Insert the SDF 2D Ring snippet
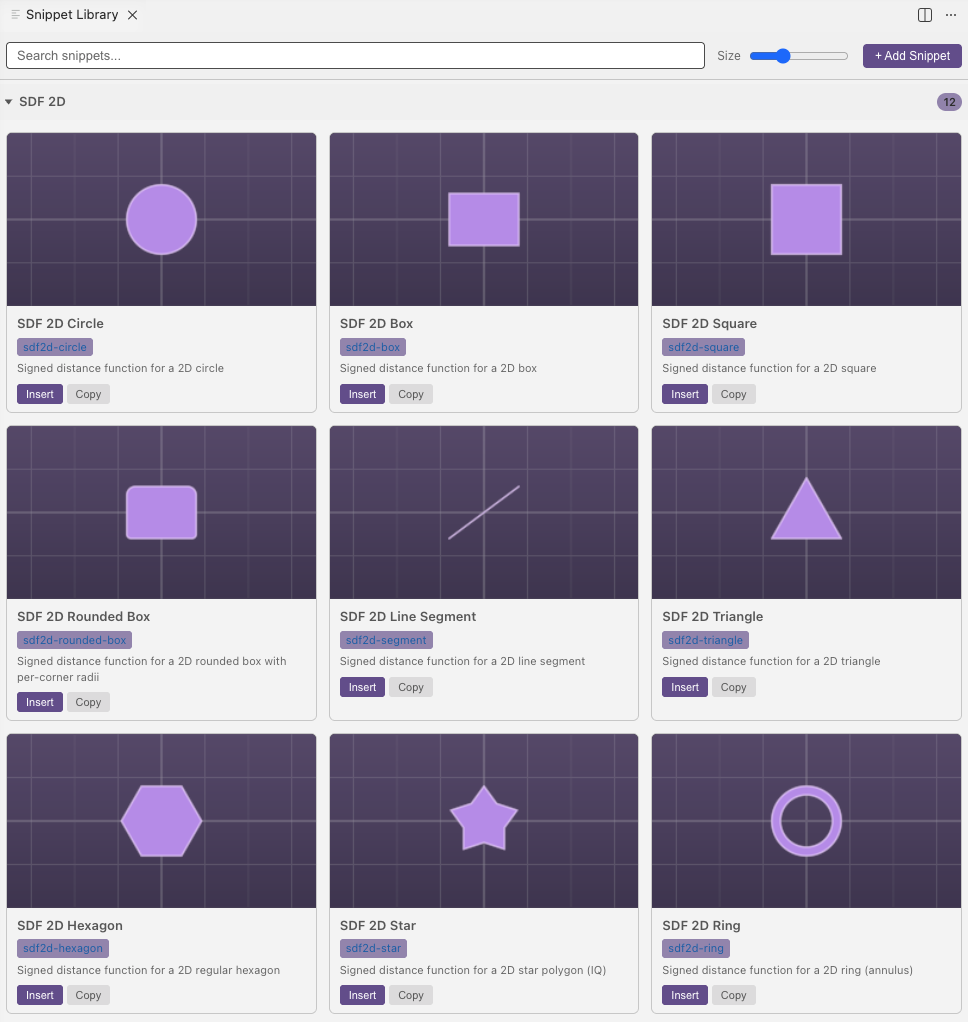 (685, 995)
